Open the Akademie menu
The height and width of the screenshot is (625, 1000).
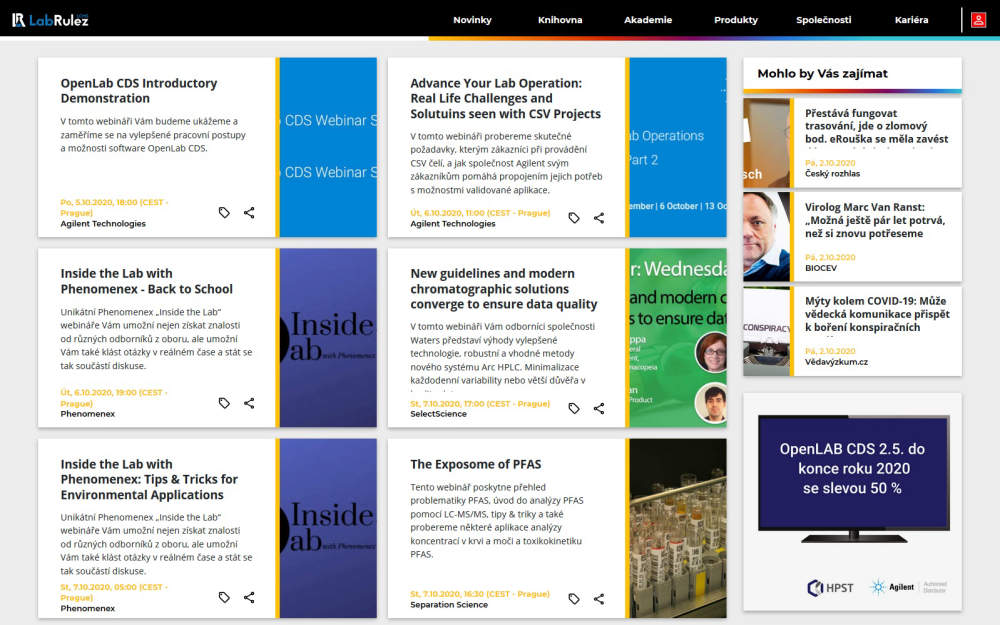click(x=648, y=20)
